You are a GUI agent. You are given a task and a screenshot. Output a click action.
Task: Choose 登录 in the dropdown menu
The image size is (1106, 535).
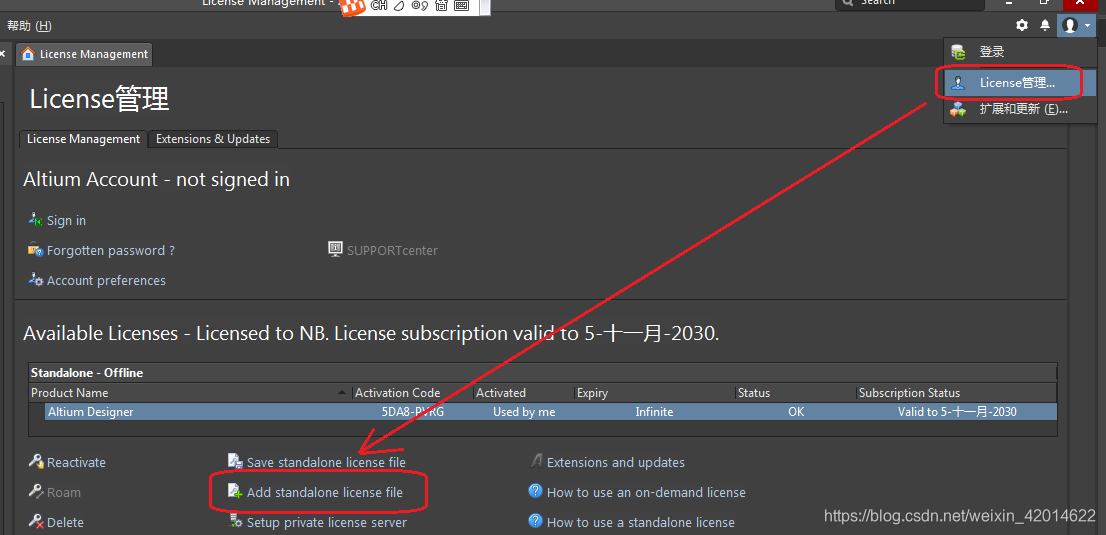coord(991,52)
